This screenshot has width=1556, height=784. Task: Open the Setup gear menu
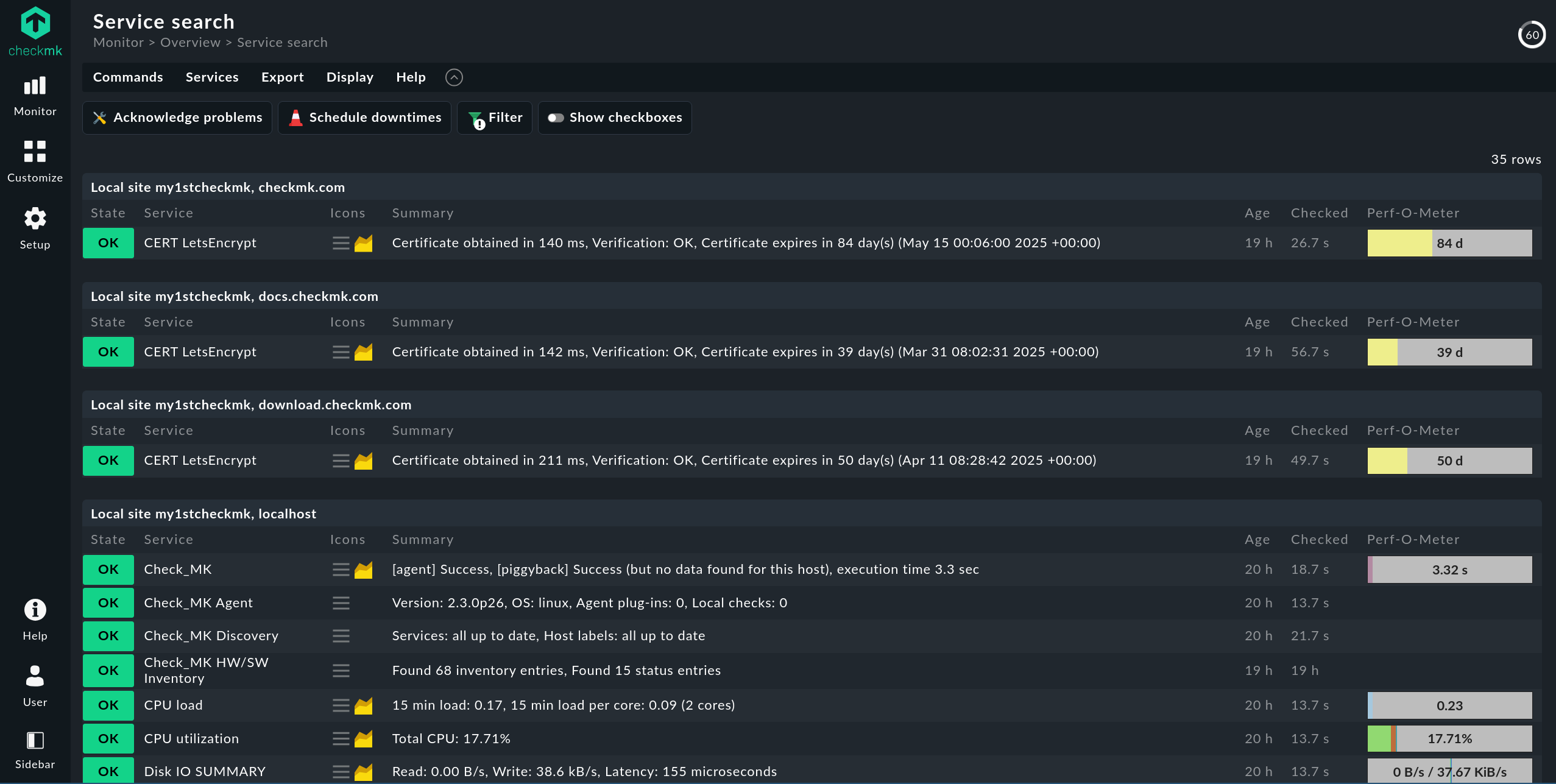tap(35, 228)
